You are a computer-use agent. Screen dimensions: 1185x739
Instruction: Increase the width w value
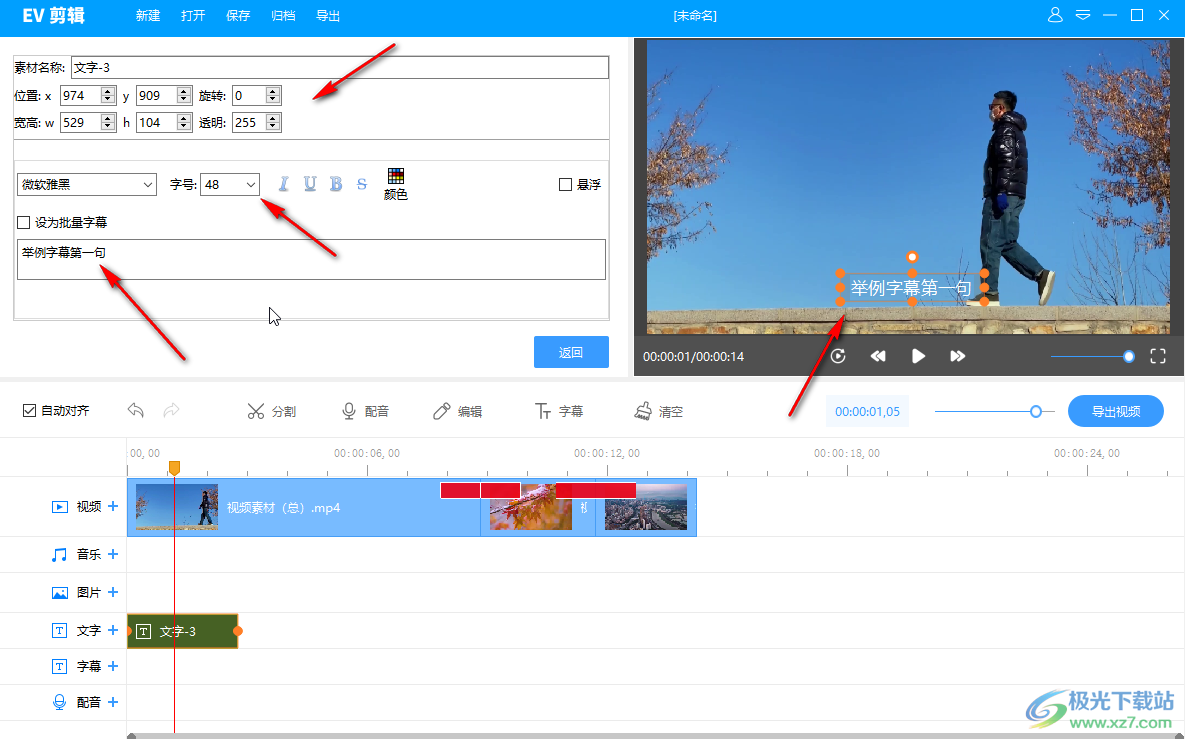[108, 119]
